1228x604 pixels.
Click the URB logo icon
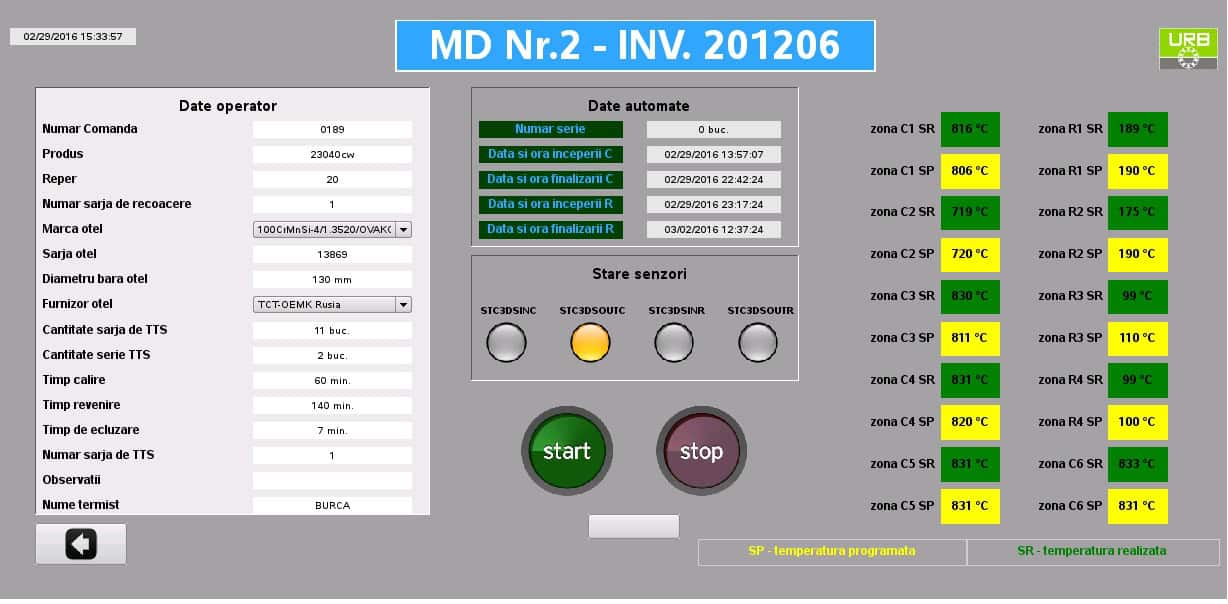pyautogui.click(x=1187, y=49)
